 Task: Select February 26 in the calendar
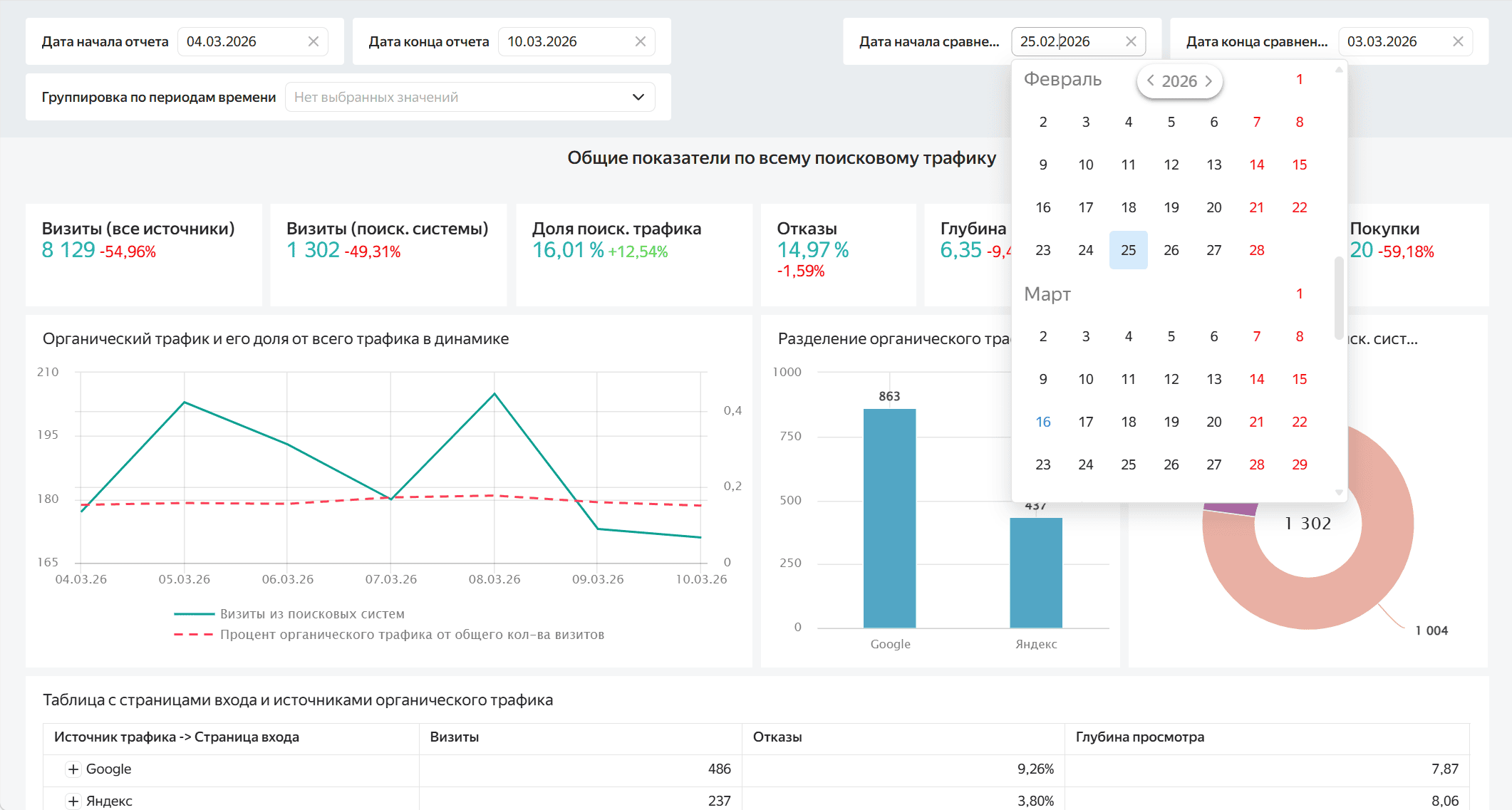point(1171,250)
